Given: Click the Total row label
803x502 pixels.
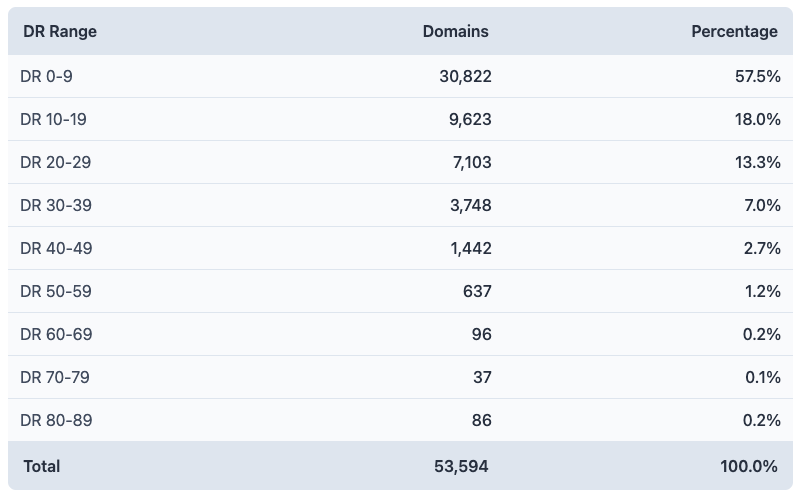Looking at the screenshot, I should (x=40, y=466).
